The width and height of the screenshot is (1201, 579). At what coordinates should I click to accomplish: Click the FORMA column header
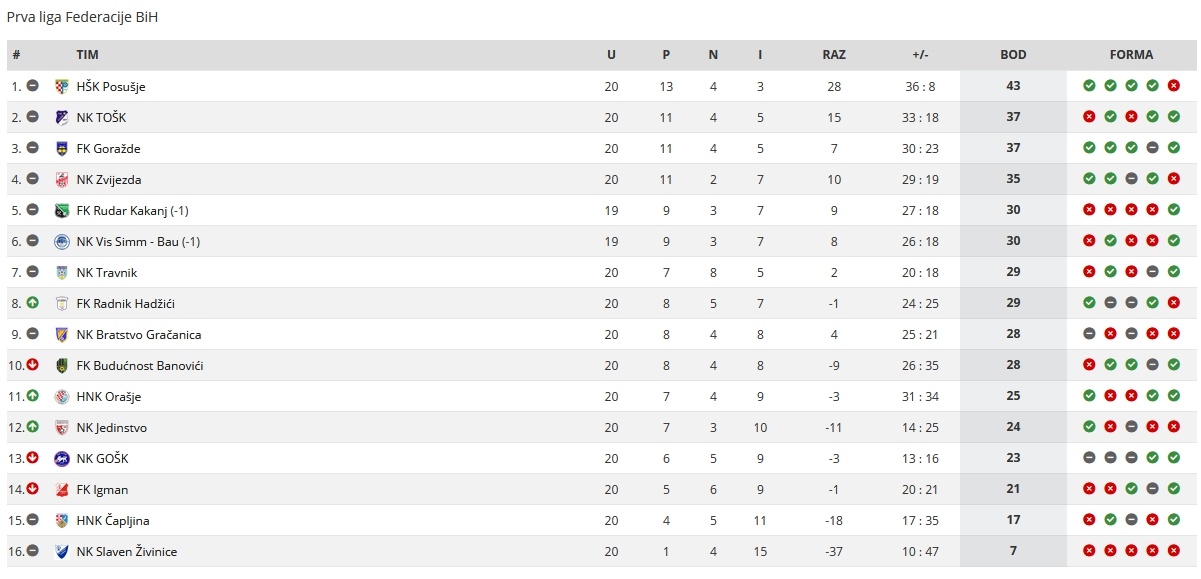[x=1131, y=55]
